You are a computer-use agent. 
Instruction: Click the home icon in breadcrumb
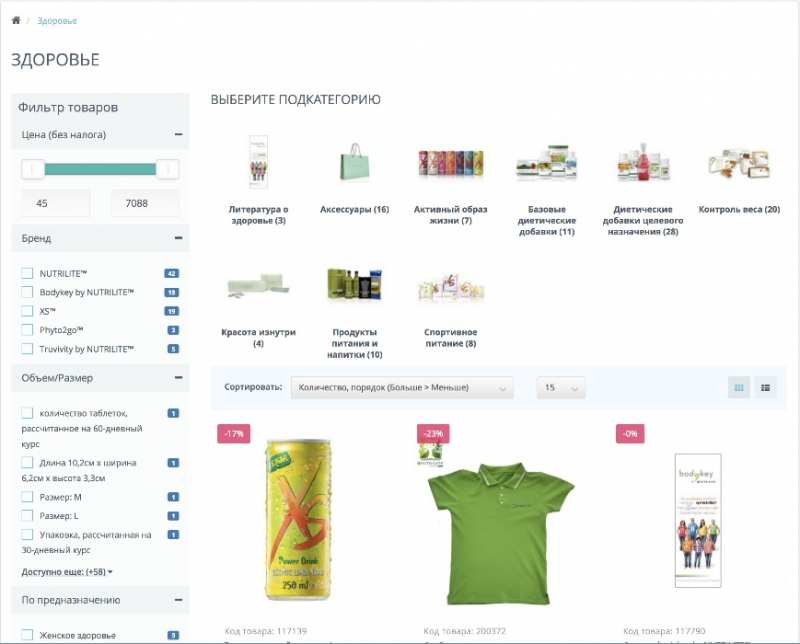(x=16, y=20)
